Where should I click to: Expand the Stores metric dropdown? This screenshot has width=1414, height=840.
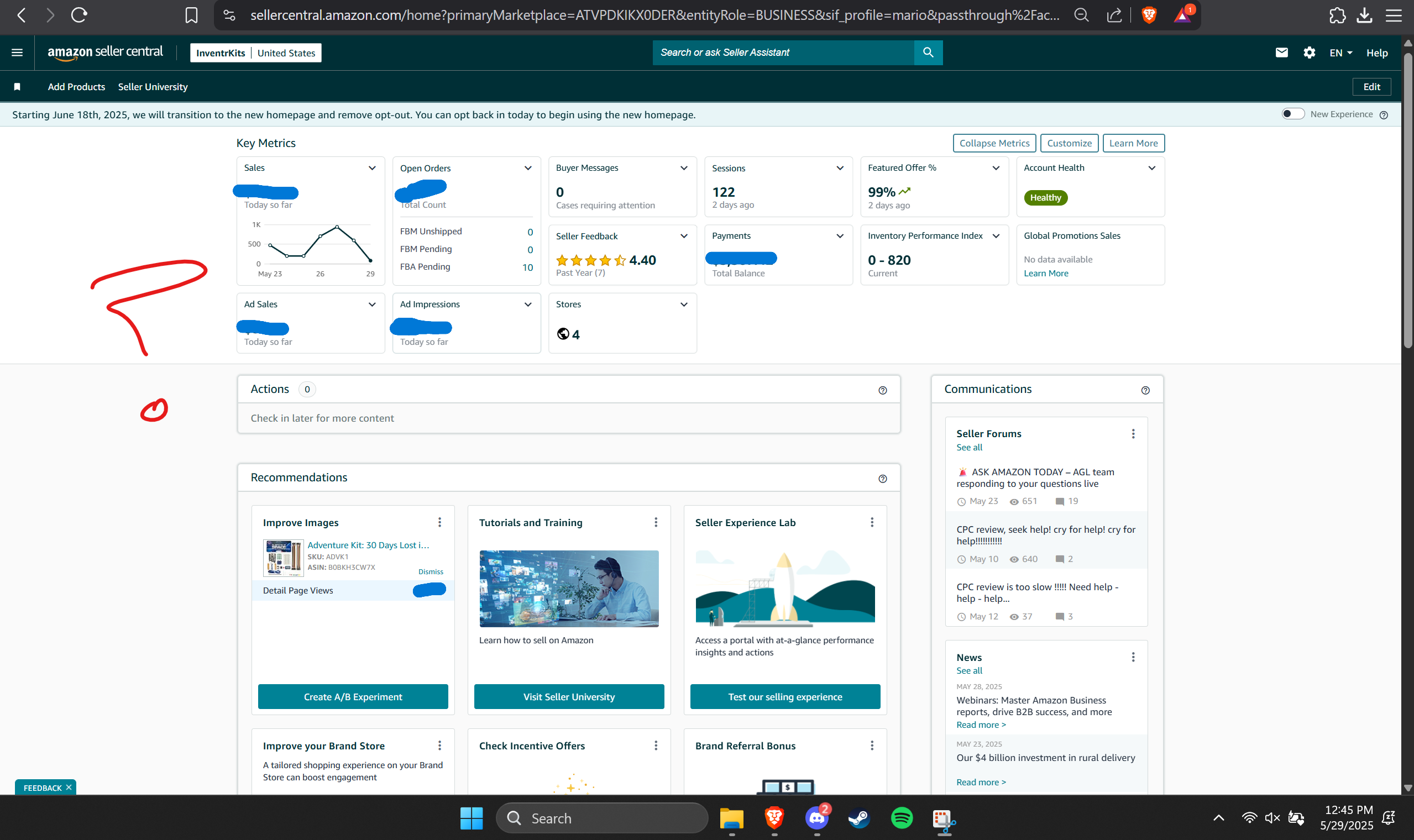(x=684, y=305)
